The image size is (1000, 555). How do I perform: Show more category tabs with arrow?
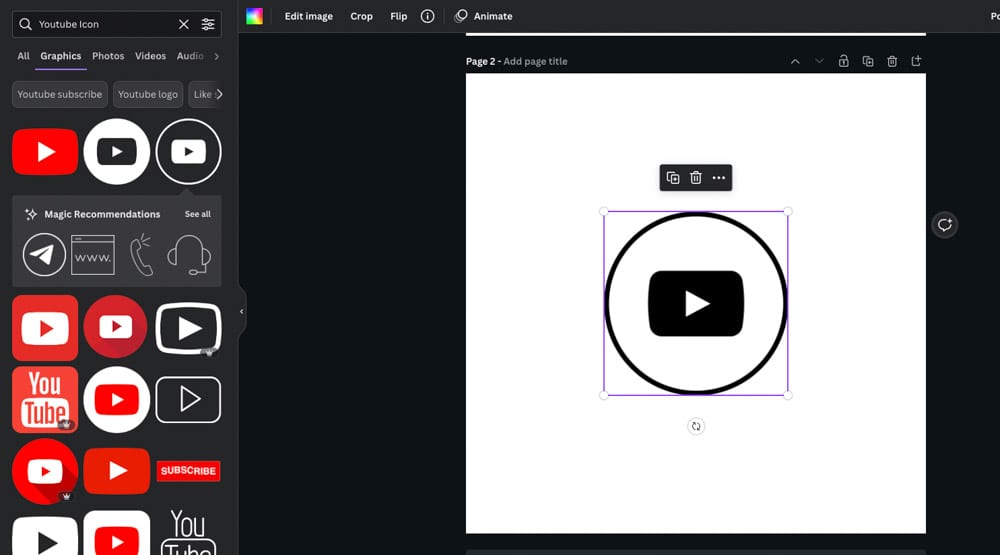[x=217, y=56]
